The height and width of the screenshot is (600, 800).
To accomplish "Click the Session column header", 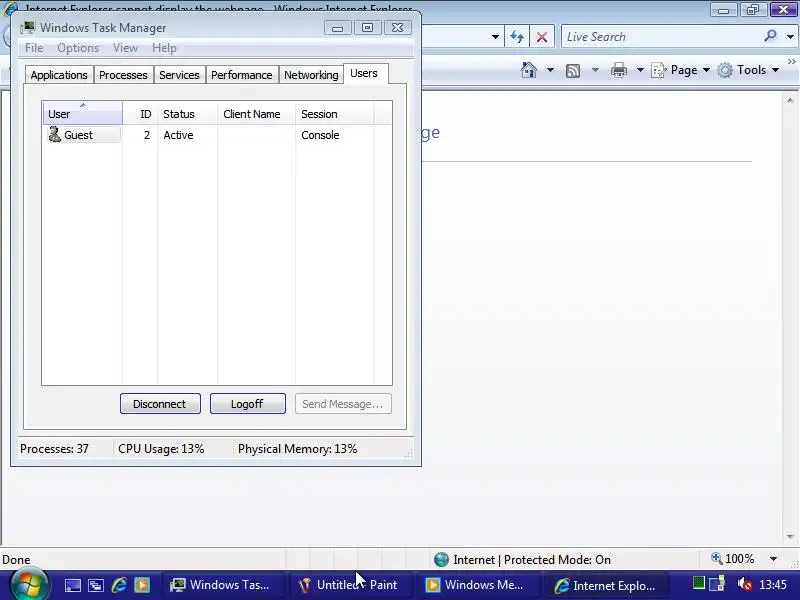I will (x=334, y=114).
